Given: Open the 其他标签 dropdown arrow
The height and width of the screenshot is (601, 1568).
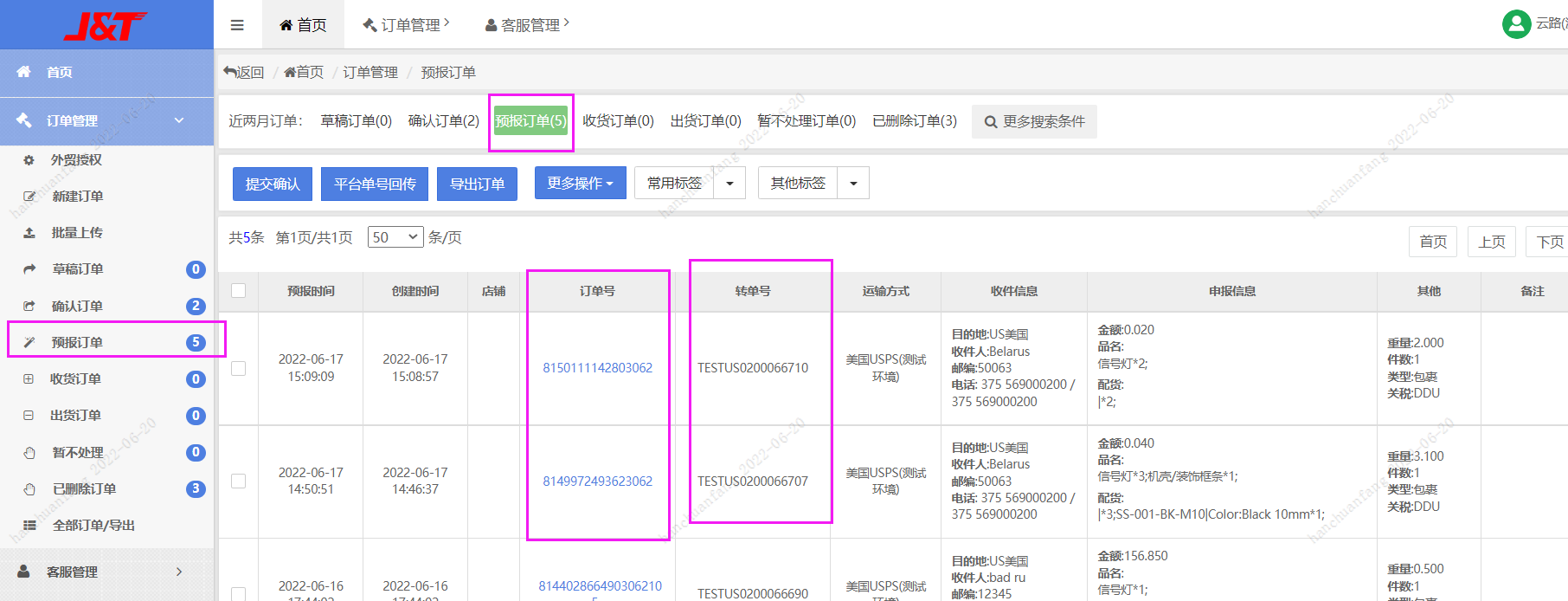Looking at the screenshot, I should coord(853,184).
